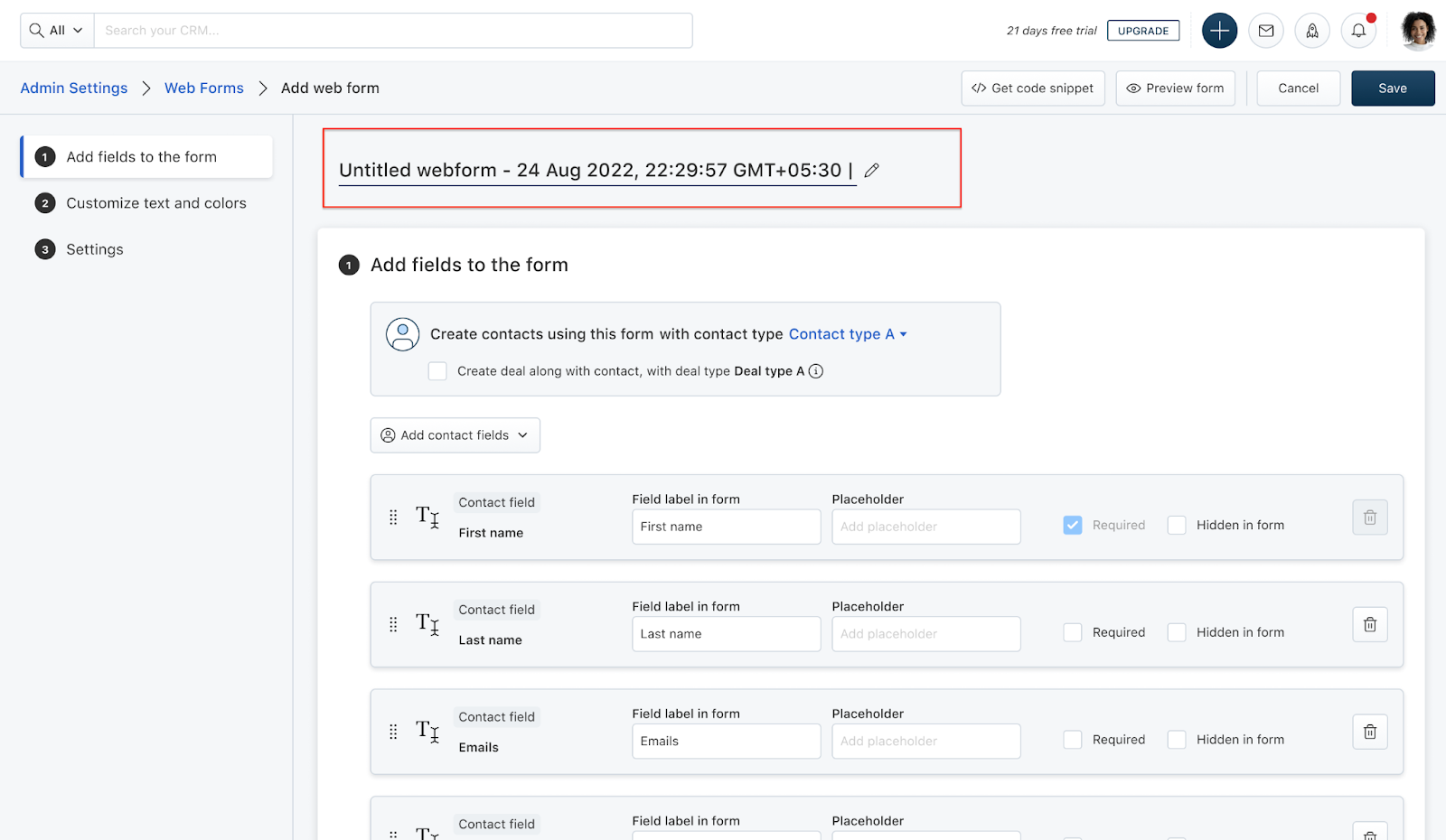
Task: Delete the First name field with trash icon
Action: click(x=1370, y=518)
